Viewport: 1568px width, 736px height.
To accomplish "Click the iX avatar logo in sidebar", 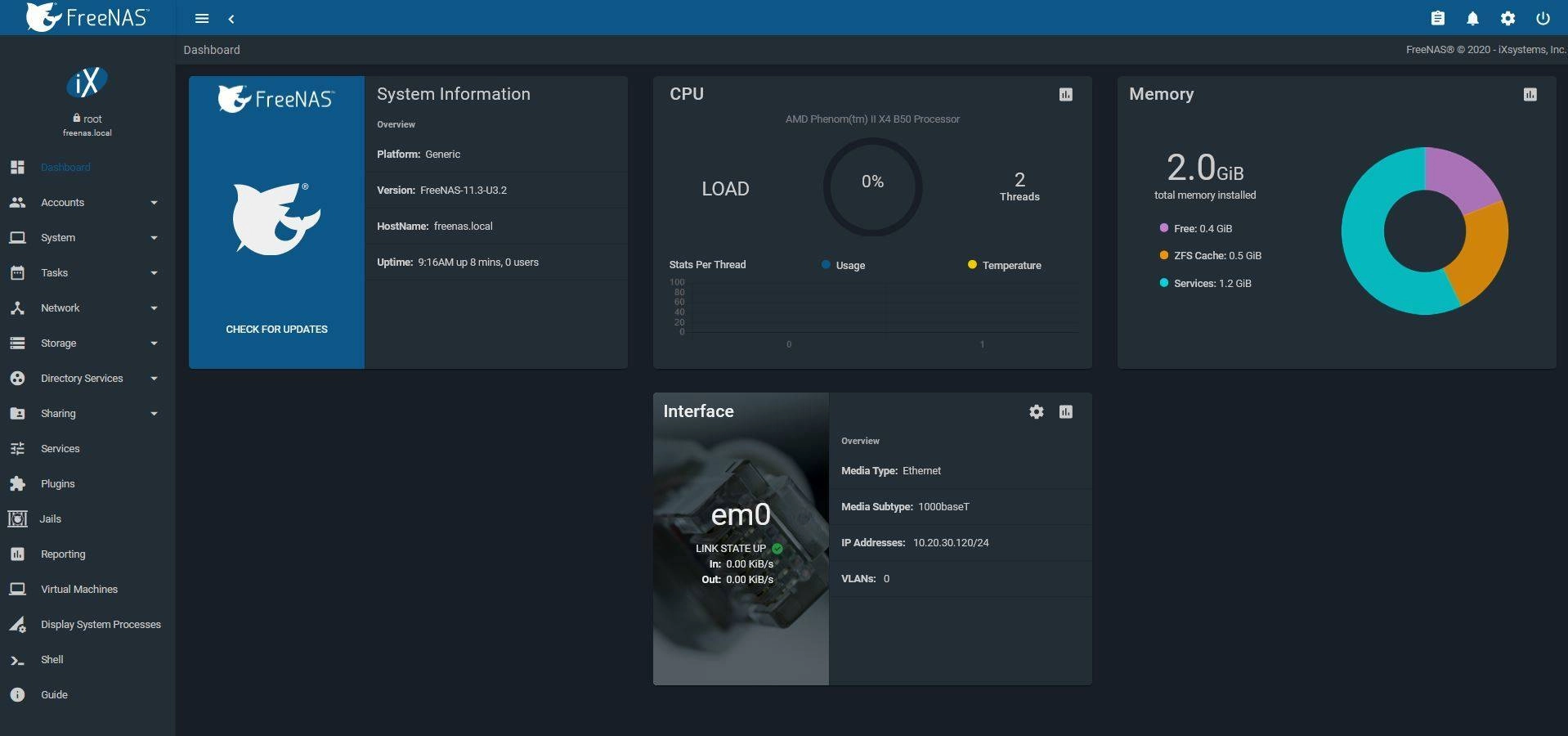I will 87,82.
